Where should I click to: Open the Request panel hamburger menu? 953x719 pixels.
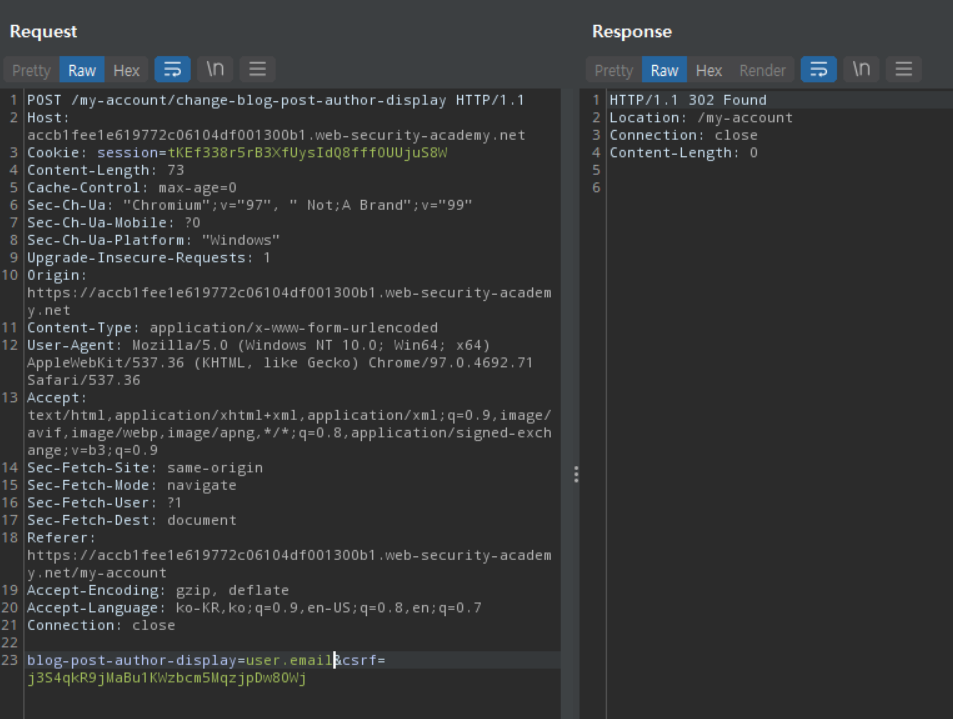coord(257,69)
